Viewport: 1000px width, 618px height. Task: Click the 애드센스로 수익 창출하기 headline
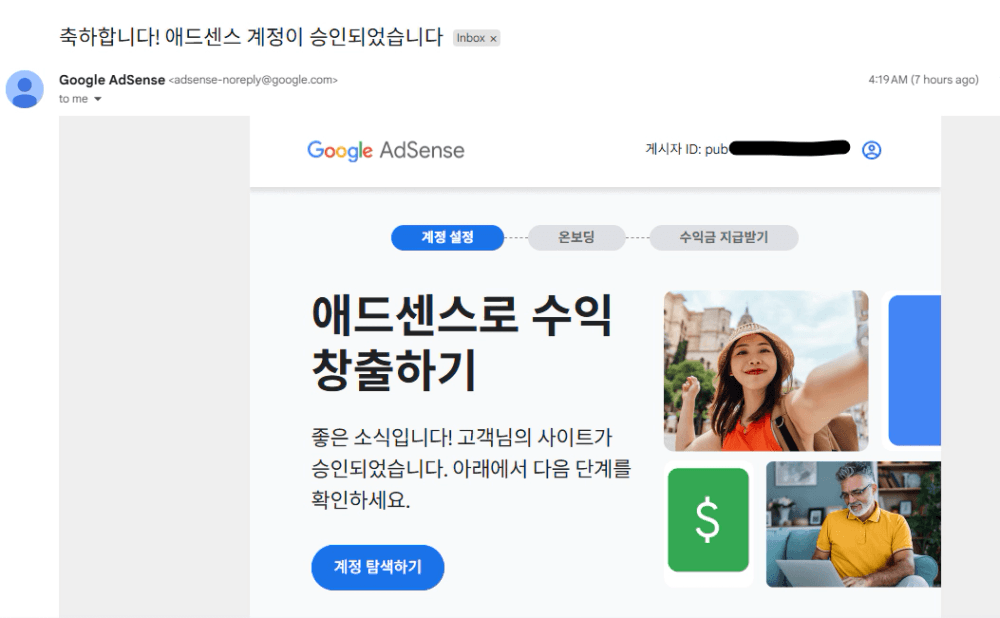coord(462,342)
